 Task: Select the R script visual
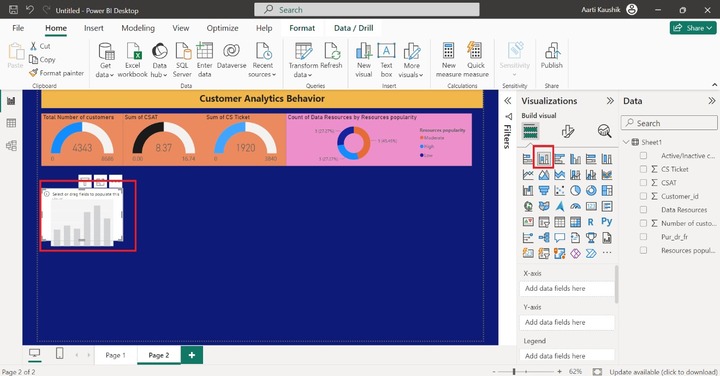coord(591,222)
